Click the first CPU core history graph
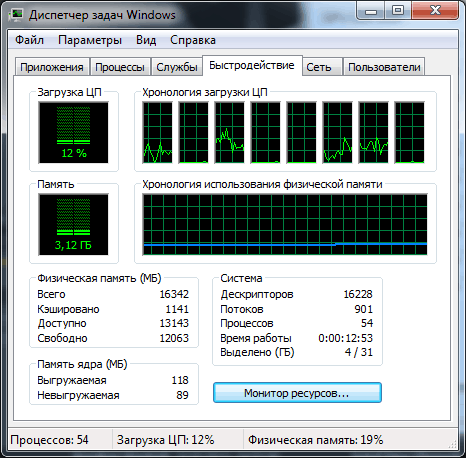 [158, 133]
